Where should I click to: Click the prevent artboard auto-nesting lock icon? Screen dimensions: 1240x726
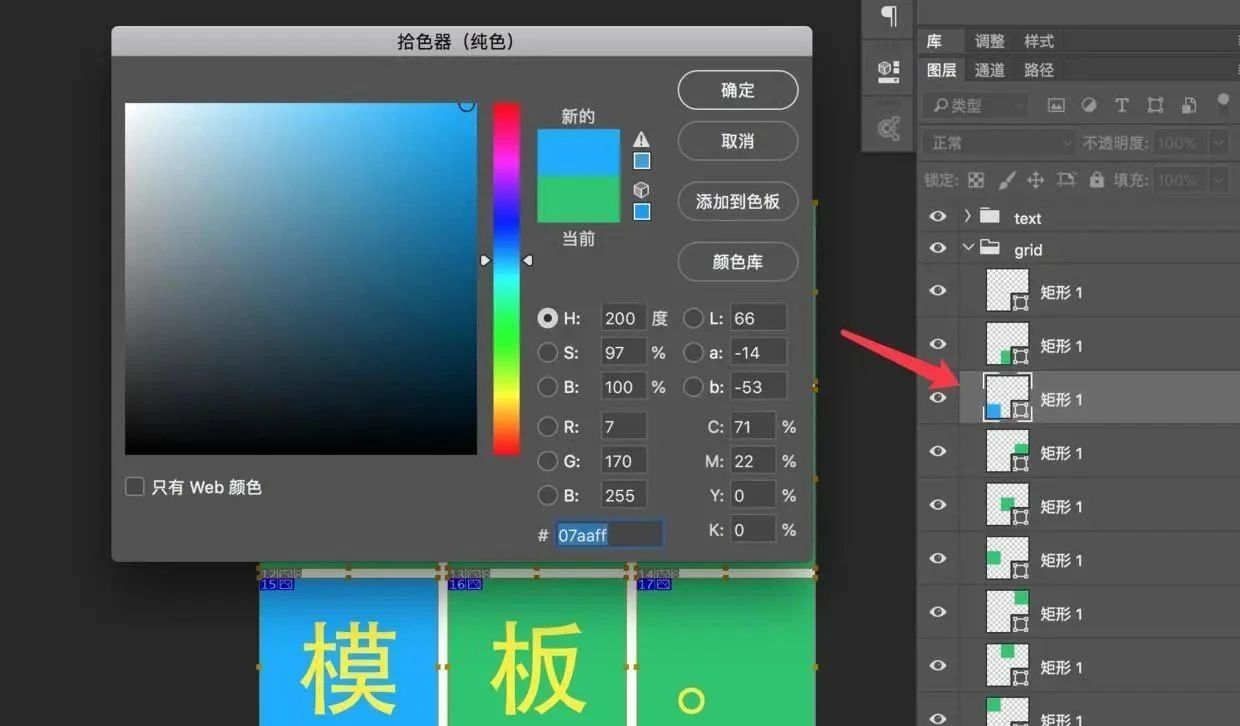coord(1066,180)
